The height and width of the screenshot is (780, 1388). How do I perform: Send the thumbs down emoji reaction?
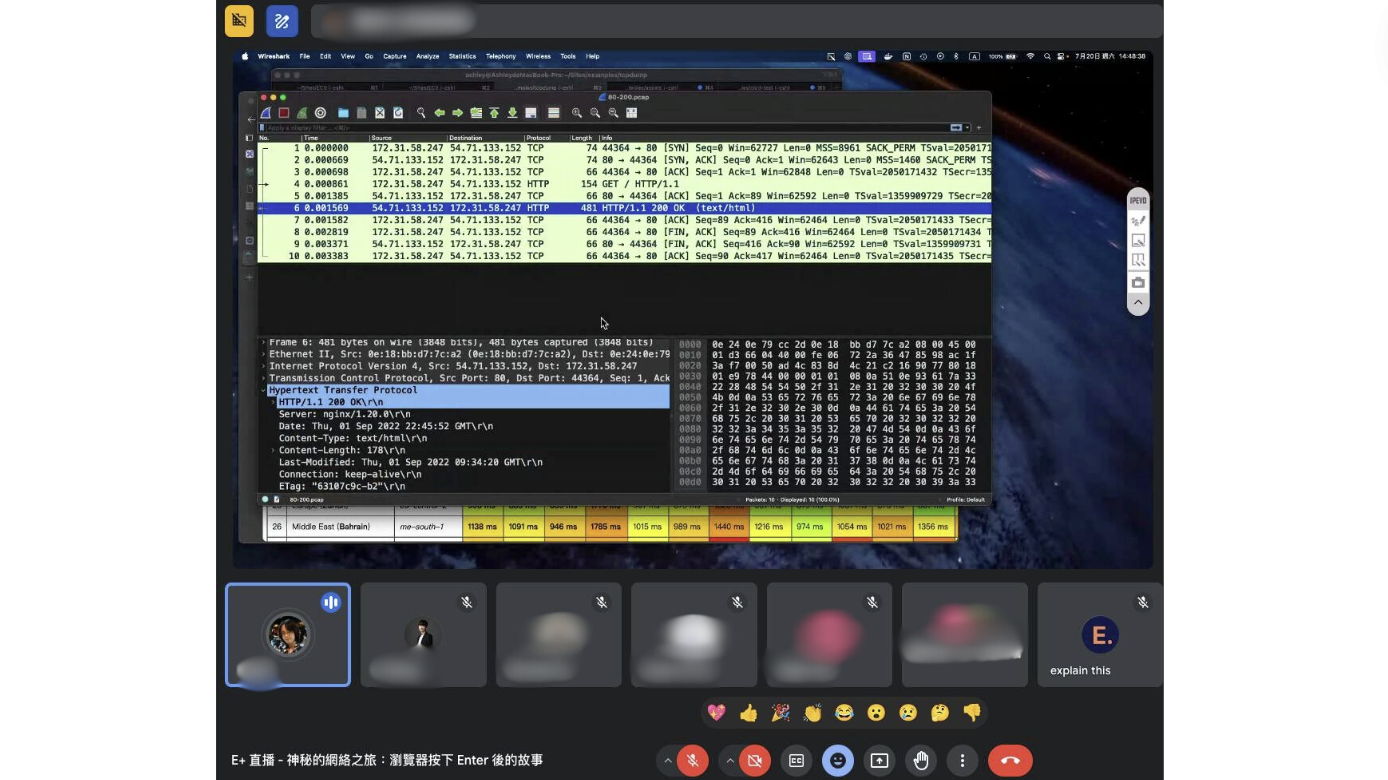click(x=972, y=713)
